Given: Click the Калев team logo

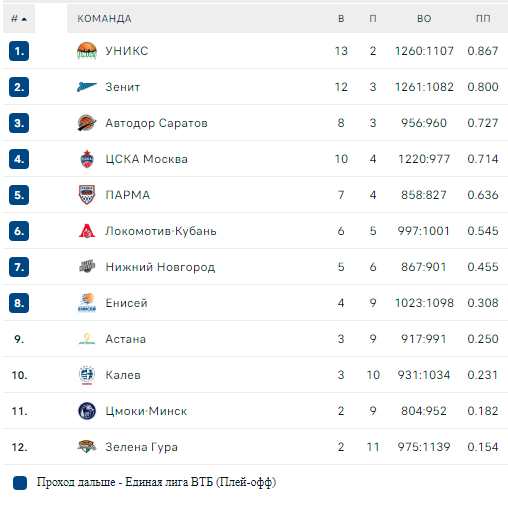Looking at the screenshot, I should [x=87, y=375].
